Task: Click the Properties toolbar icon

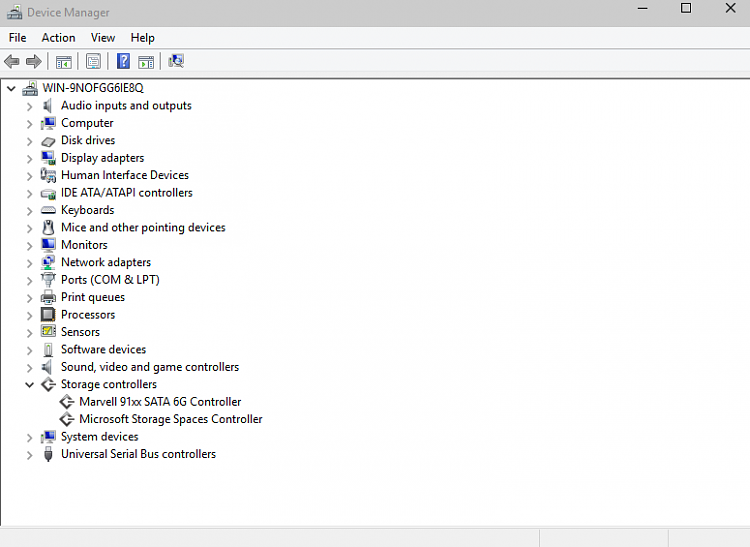Action: coord(93,61)
